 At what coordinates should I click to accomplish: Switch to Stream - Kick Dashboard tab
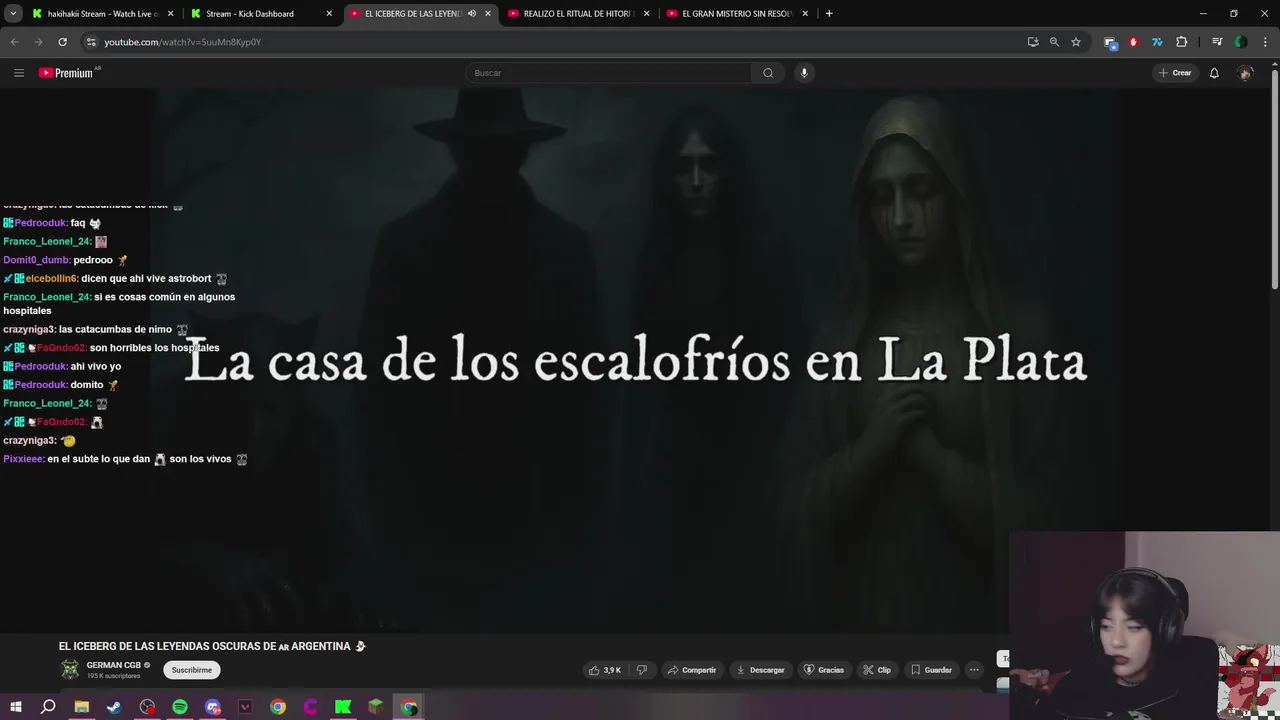260,14
